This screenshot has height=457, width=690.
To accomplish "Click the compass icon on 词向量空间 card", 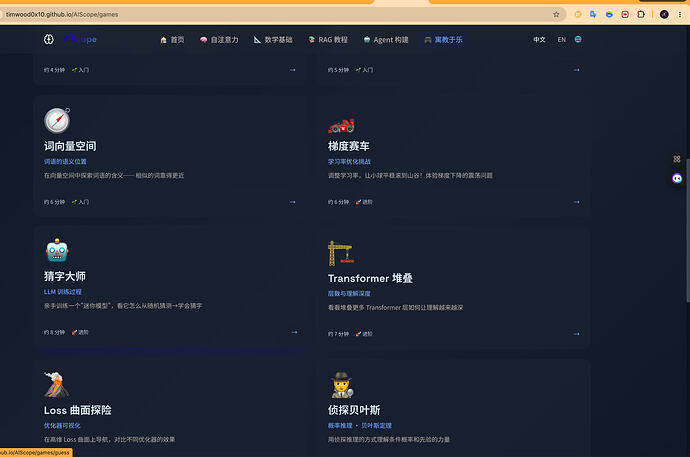I will (x=57, y=120).
